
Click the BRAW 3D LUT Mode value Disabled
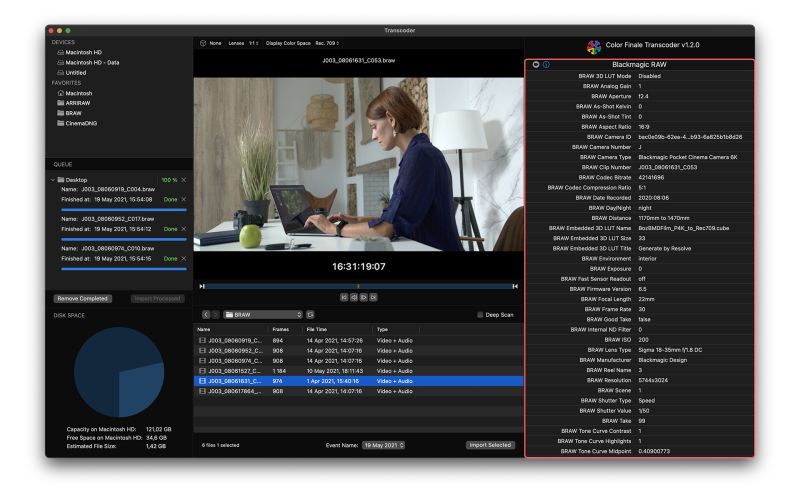pyautogui.click(x=649, y=76)
